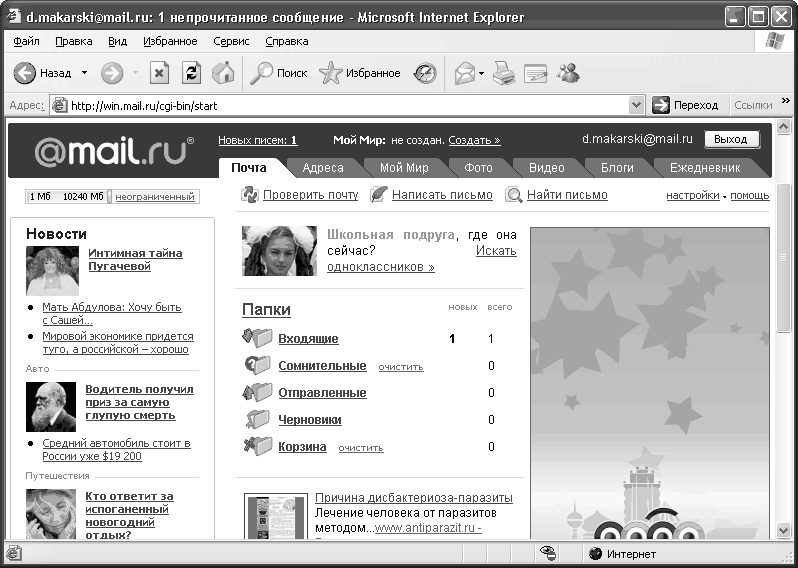Click the Пугачева news thumbnail photo
The image size is (798, 568).
[x=52, y=271]
